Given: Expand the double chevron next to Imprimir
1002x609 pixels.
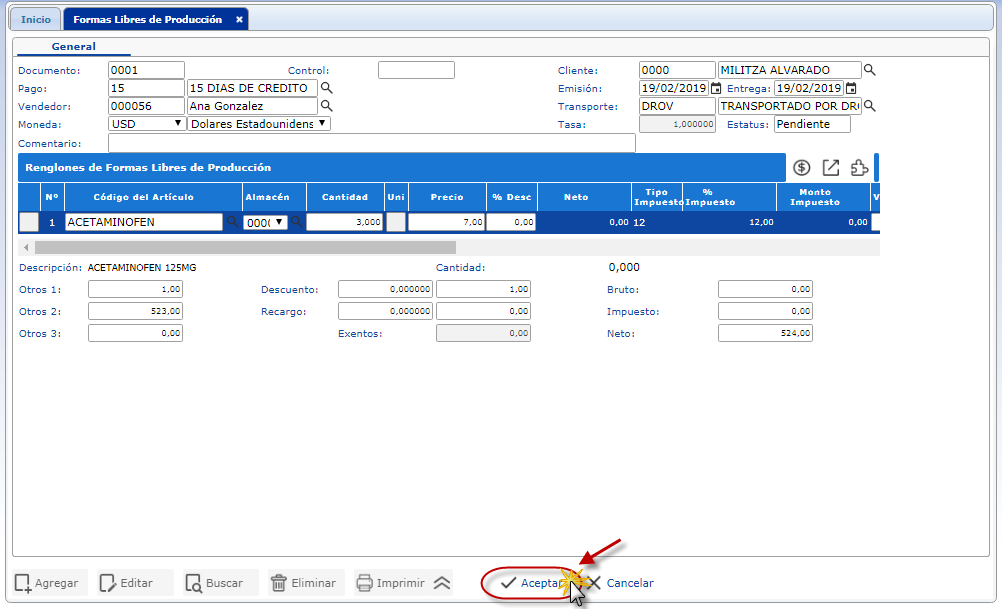Looking at the screenshot, I should (x=442, y=583).
